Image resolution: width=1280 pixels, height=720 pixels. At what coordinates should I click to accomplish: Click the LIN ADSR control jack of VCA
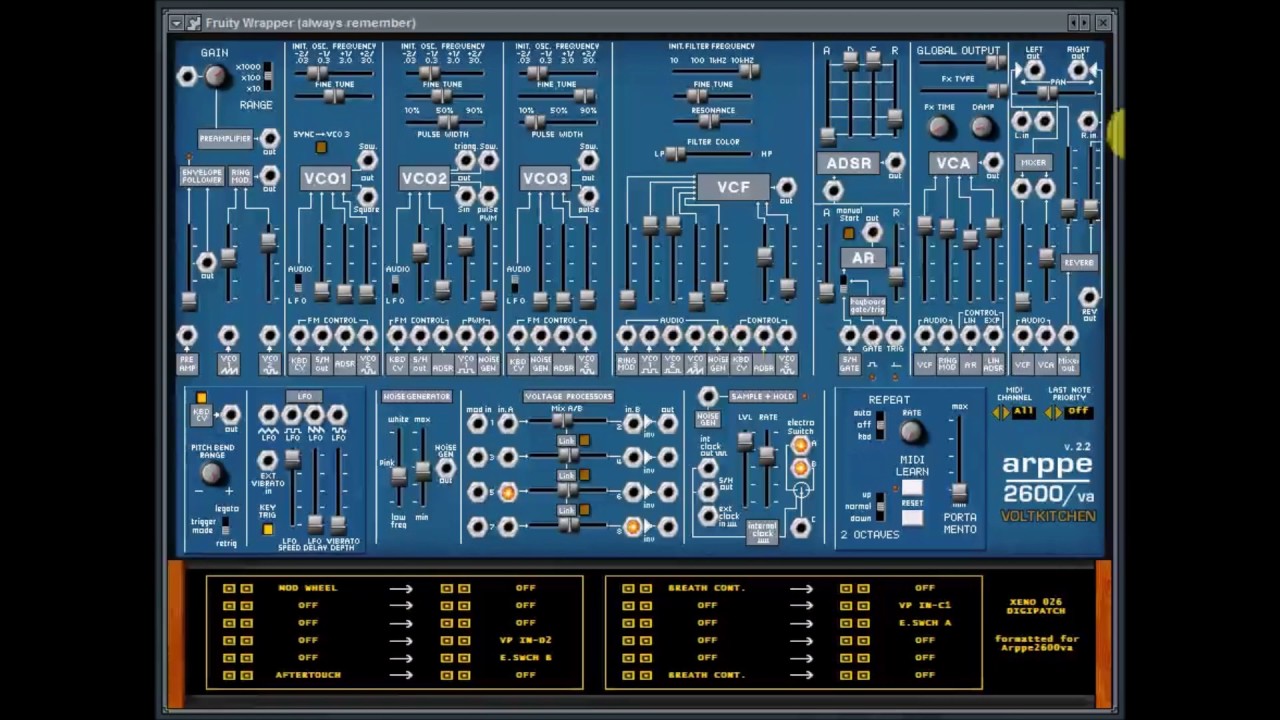[993, 336]
